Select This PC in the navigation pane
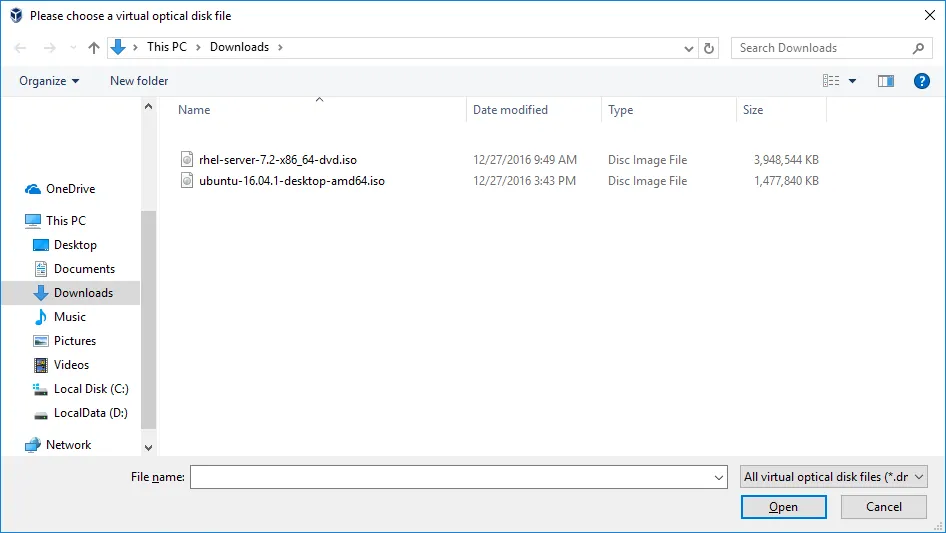 (x=66, y=221)
